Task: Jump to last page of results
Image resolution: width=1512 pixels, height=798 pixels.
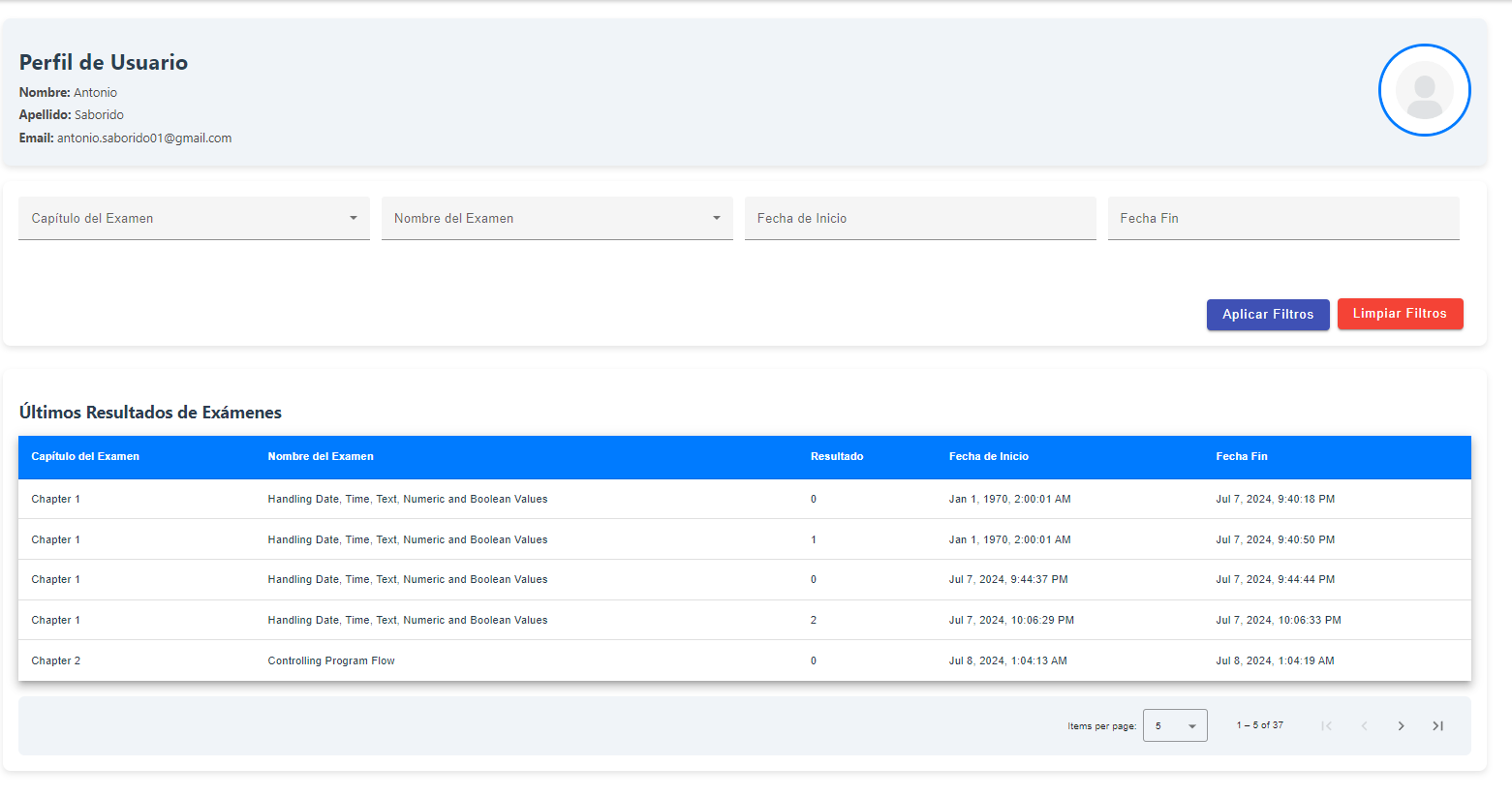Action: pyautogui.click(x=1437, y=725)
